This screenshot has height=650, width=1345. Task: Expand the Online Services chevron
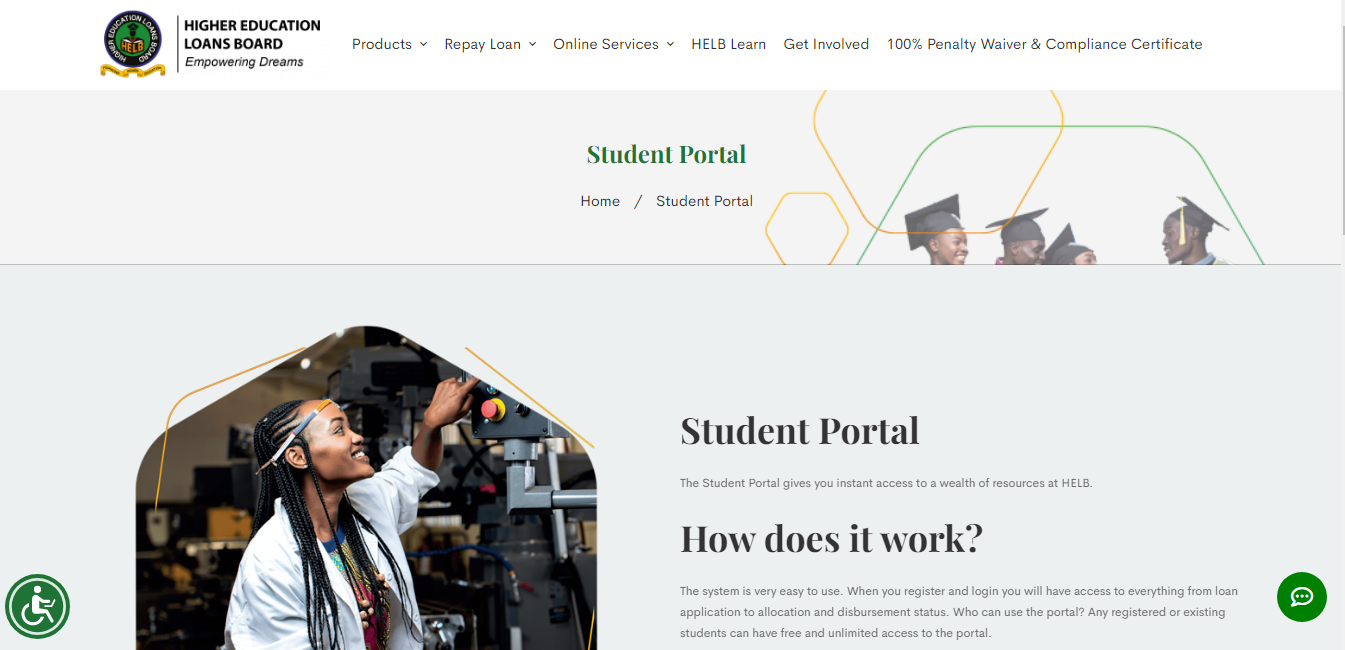pos(670,44)
